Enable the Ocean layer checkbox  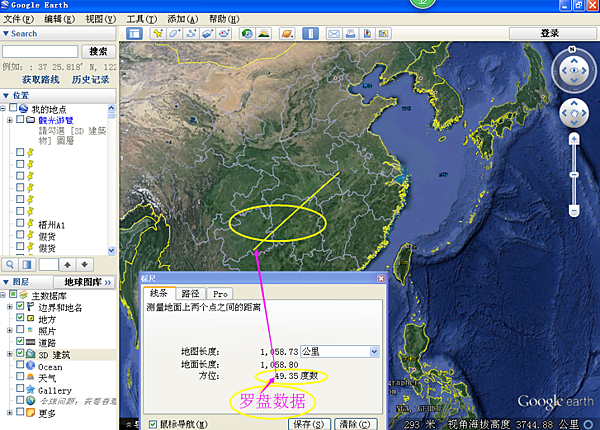(20, 365)
